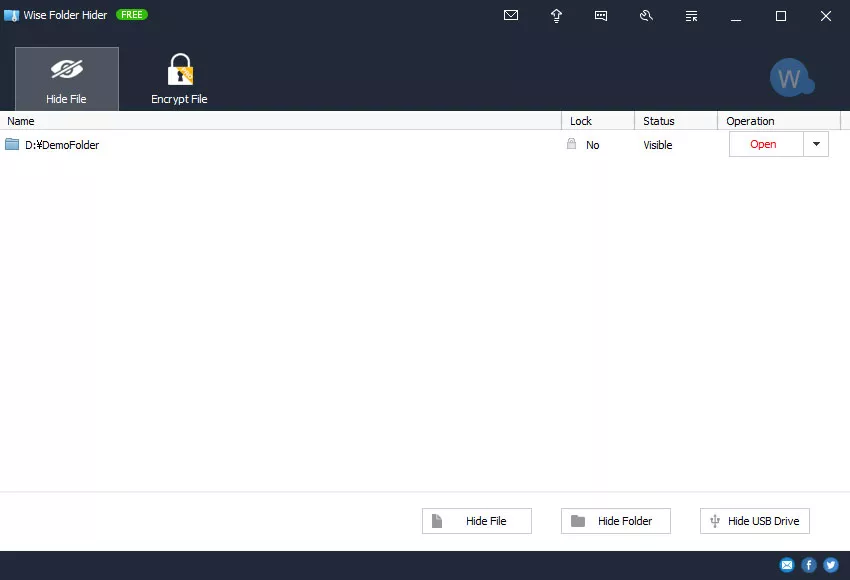The image size is (850, 580).
Task: Open the email feedback envelope icon in title bar
Action: (511, 16)
